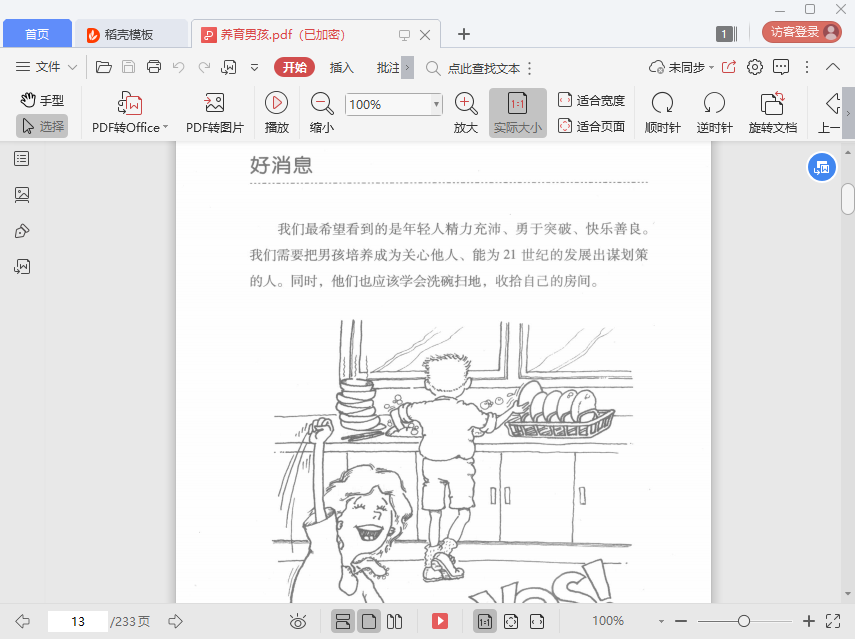This screenshot has width=855, height=639.
Task: Open the annotations sidebar pen icon
Action: tap(22, 231)
